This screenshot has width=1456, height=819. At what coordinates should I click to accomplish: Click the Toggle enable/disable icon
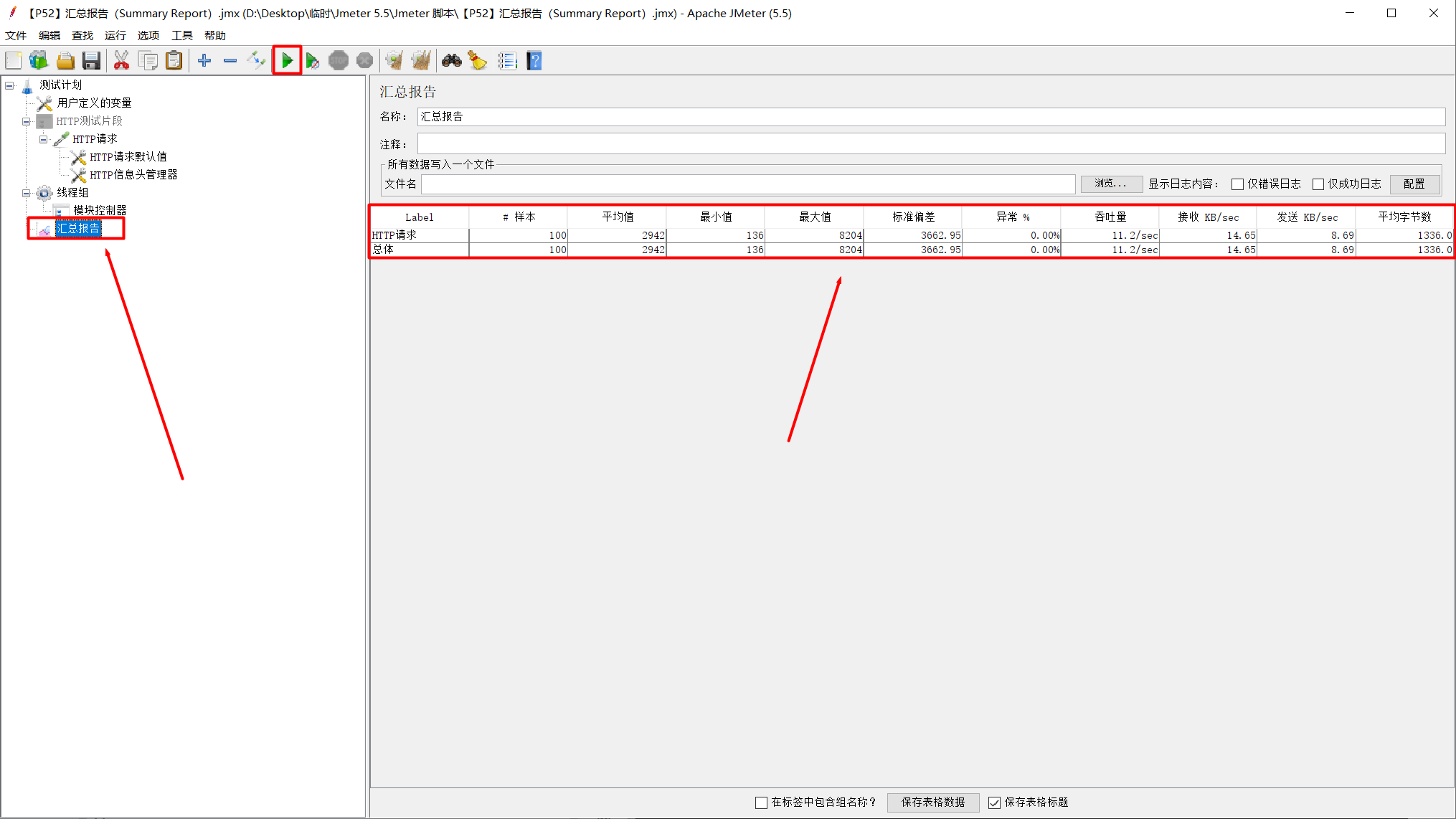click(x=256, y=61)
